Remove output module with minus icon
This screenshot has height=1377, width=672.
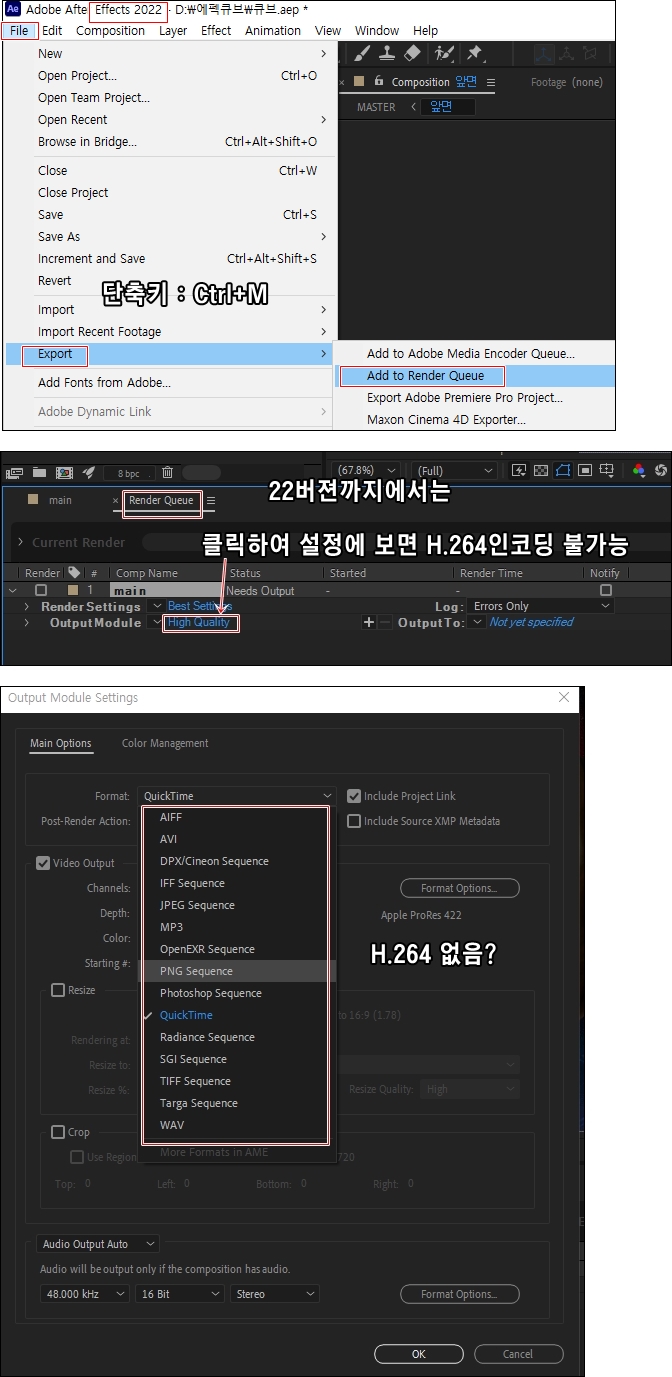click(x=385, y=622)
